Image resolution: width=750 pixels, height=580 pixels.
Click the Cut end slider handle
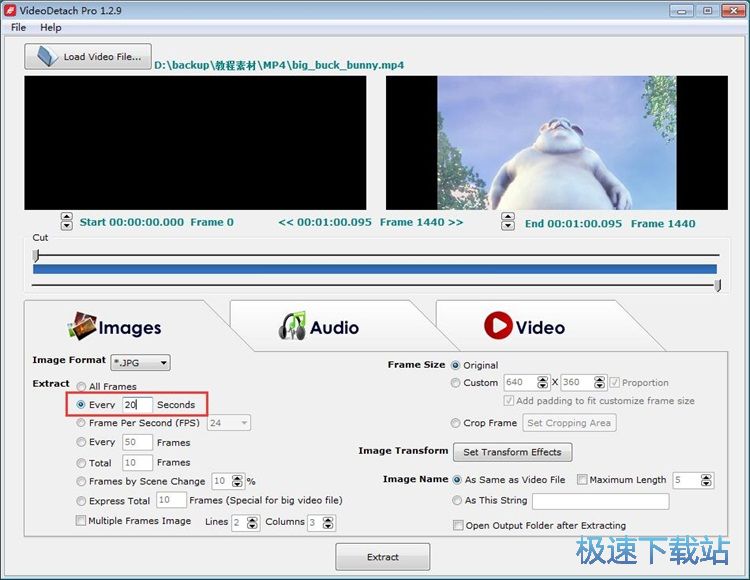click(x=717, y=285)
